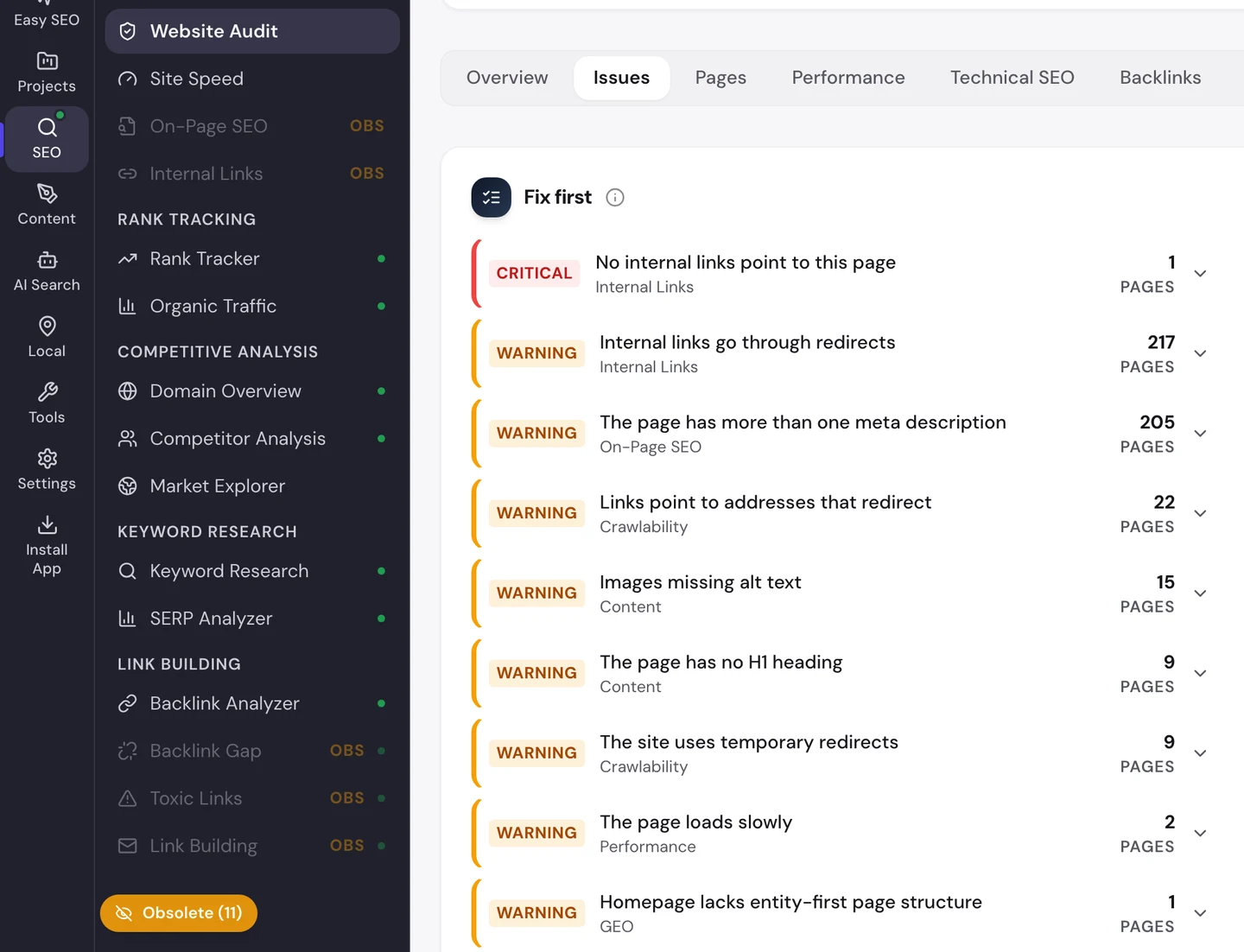Switch to the Technical SEO tab
This screenshot has width=1244, height=952.
(1012, 78)
